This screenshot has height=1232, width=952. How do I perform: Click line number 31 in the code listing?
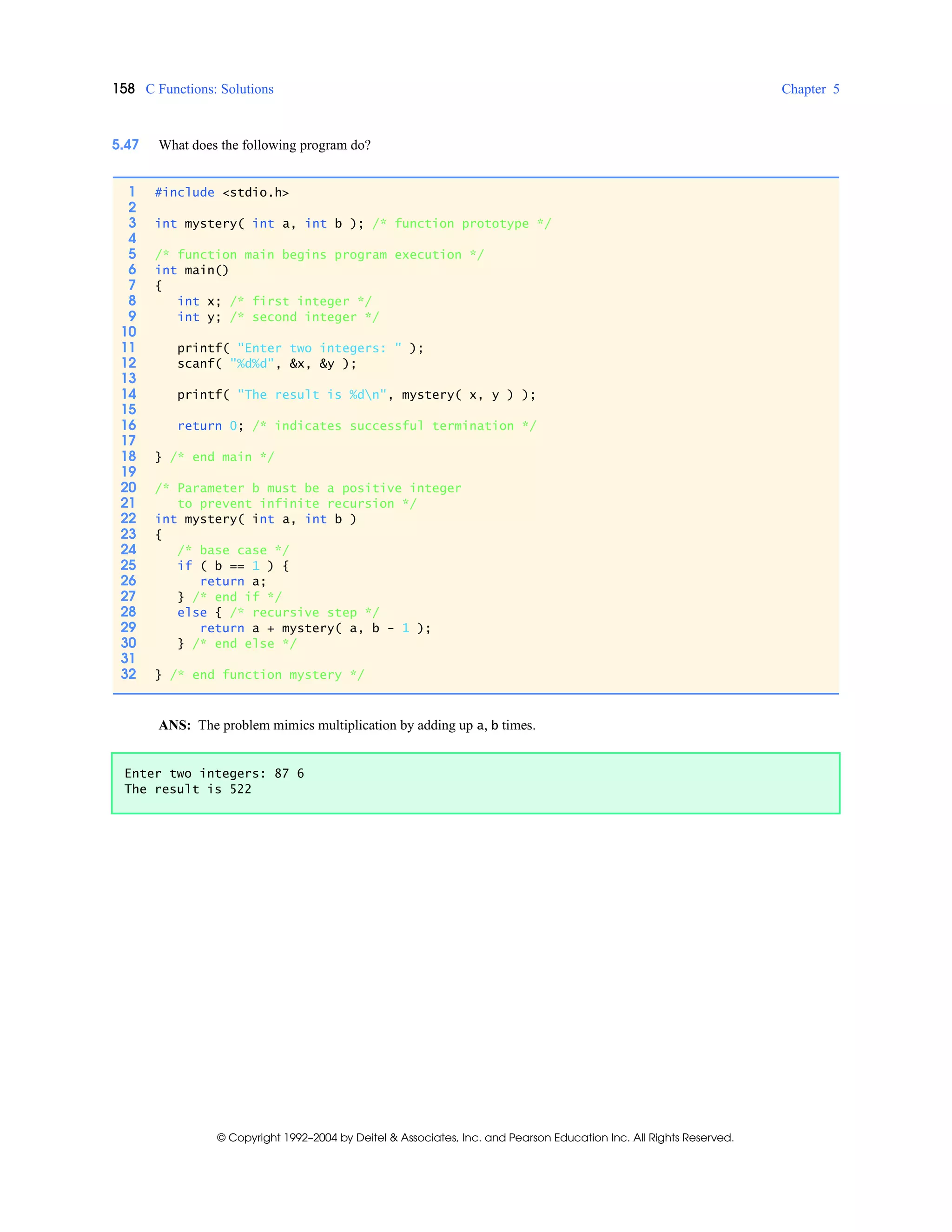click(128, 658)
